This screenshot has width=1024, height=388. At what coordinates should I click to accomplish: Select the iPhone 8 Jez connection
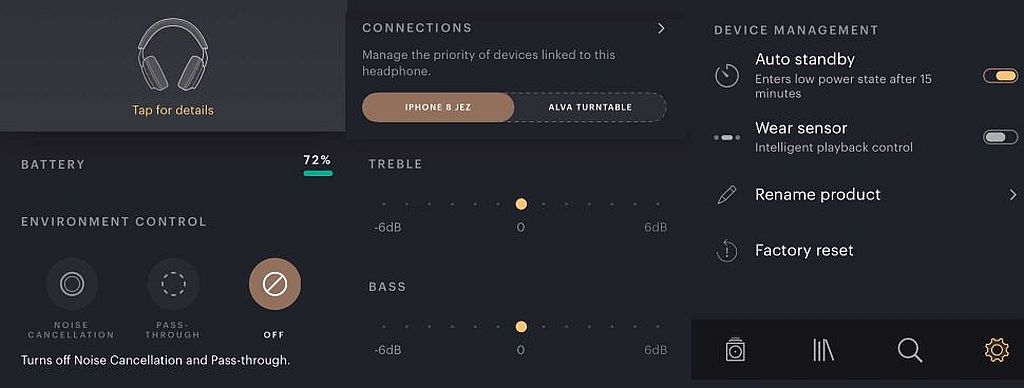pos(438,107)
